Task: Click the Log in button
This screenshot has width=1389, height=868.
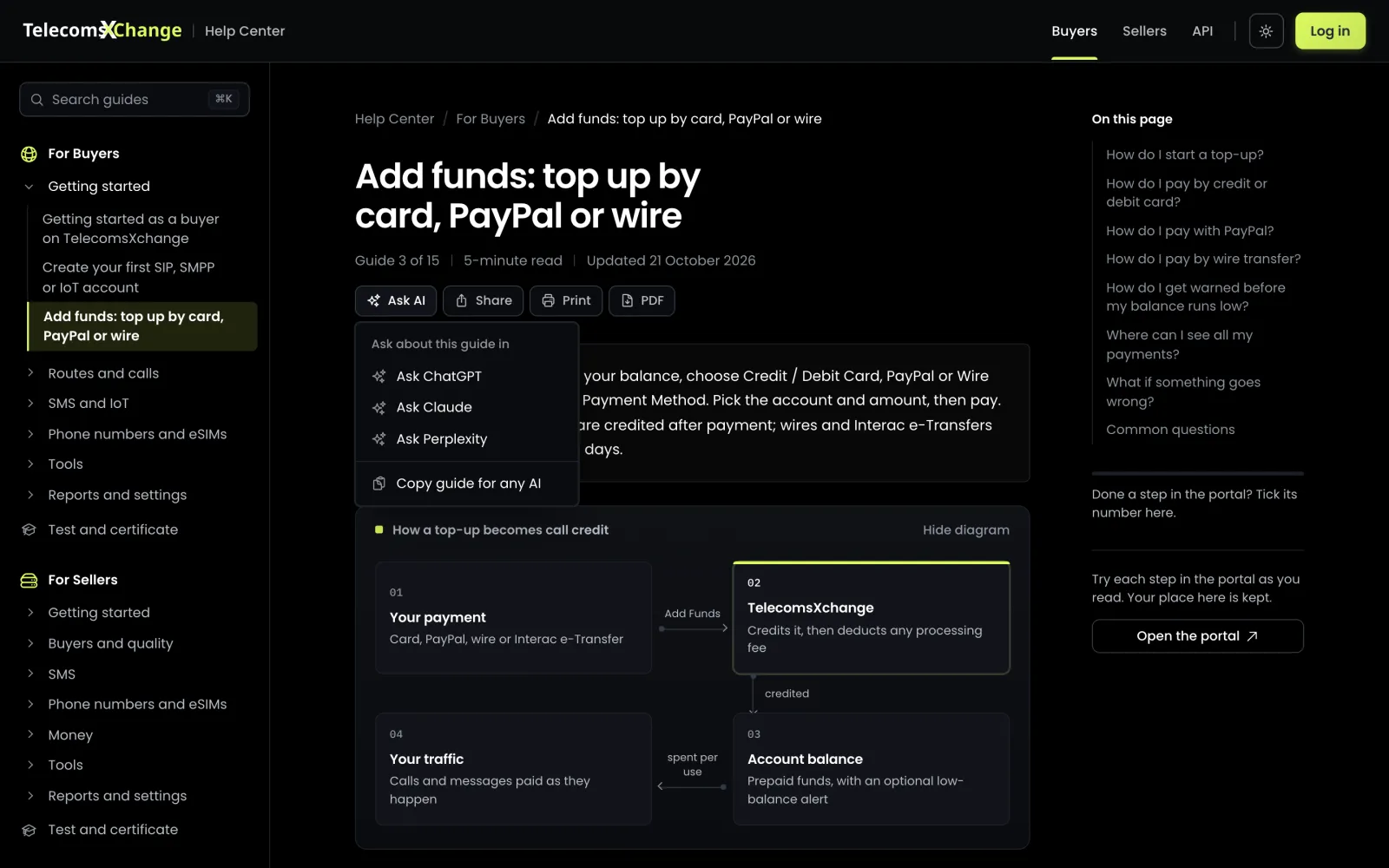Action: 1330,31
